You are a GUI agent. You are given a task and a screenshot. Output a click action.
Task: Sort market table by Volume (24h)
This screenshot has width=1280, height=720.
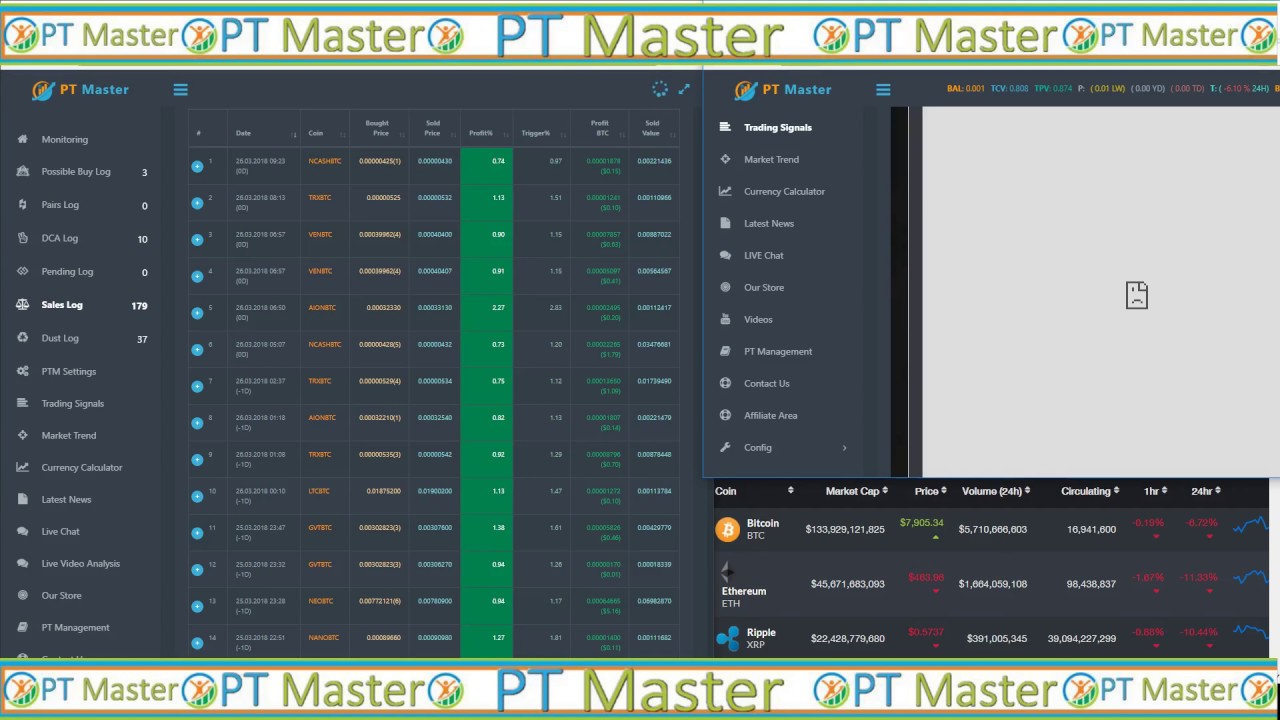[996, 491]
